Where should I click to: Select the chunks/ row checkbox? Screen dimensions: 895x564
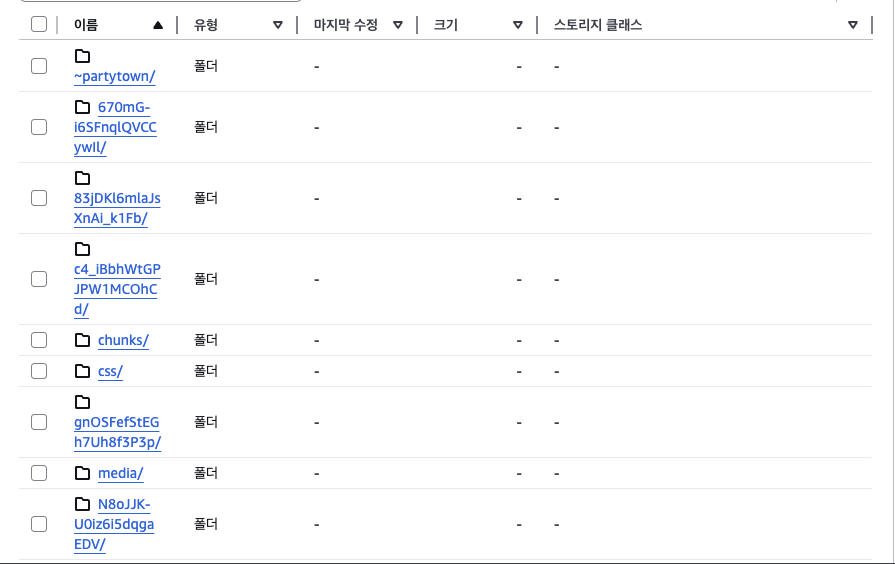click(39, 340)
